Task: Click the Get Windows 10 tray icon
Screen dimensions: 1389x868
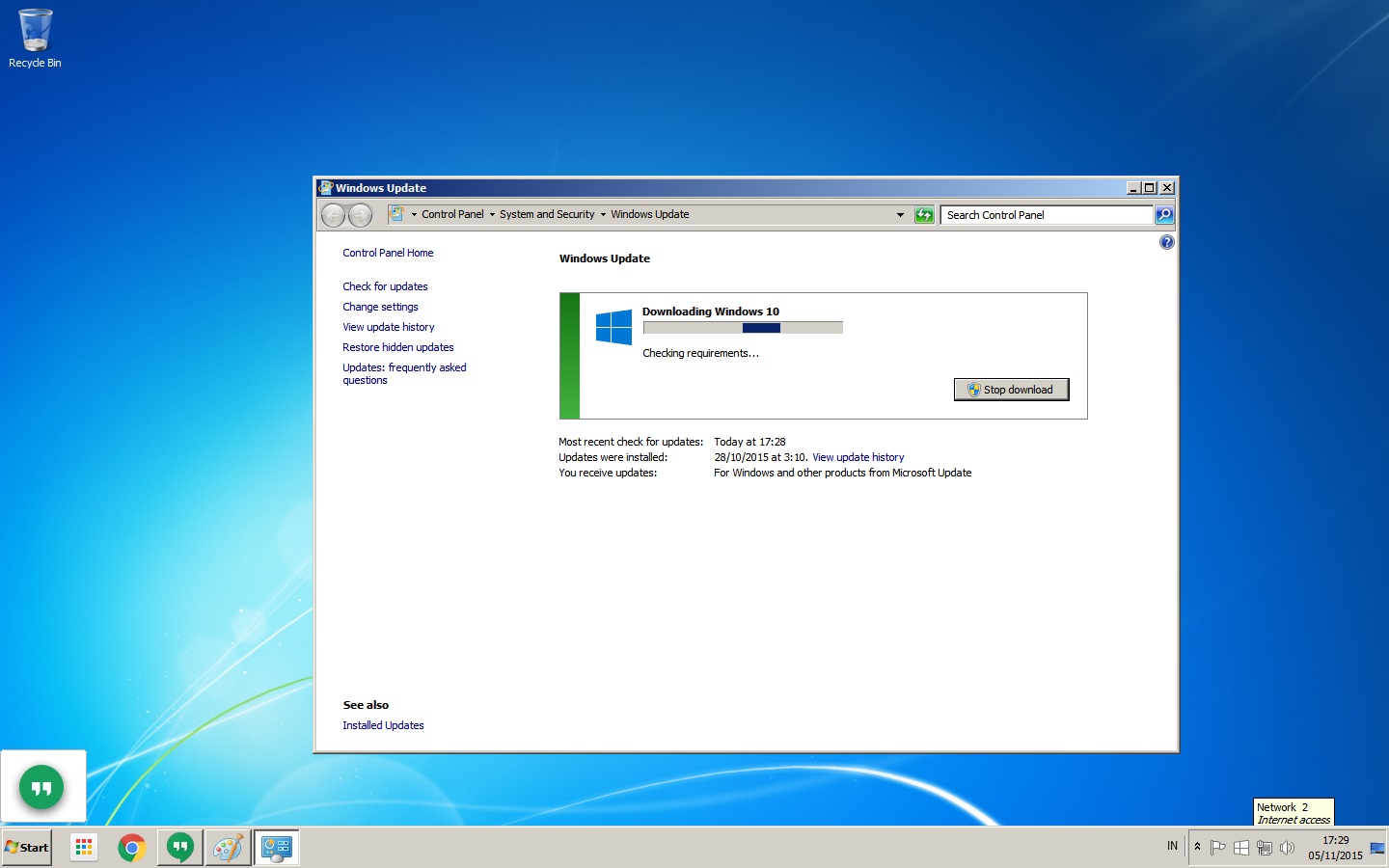Action: pyautogui.click(x=1240, y=848)
